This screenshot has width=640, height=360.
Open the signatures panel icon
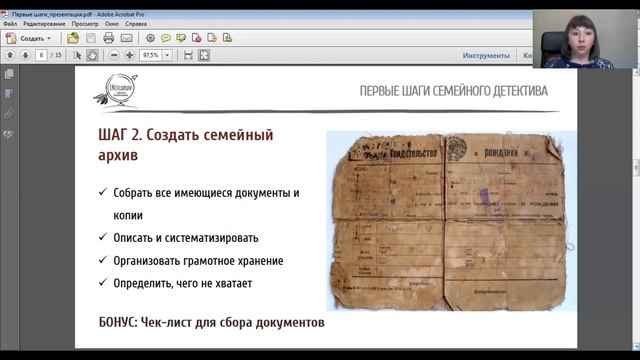(9, 134)
